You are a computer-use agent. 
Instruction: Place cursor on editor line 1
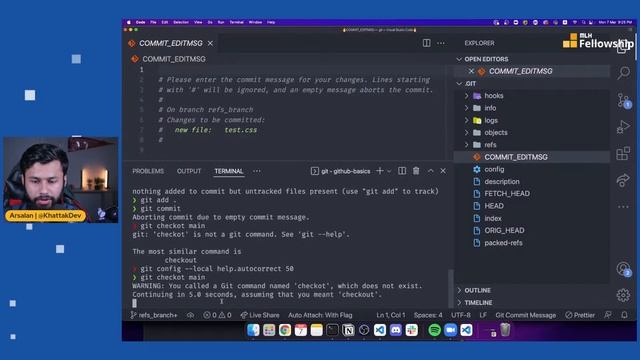click(302, 70)
